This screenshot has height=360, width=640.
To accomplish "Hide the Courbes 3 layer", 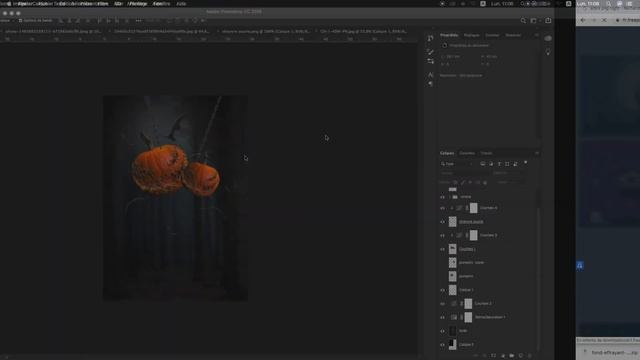I will pos(442,236).
